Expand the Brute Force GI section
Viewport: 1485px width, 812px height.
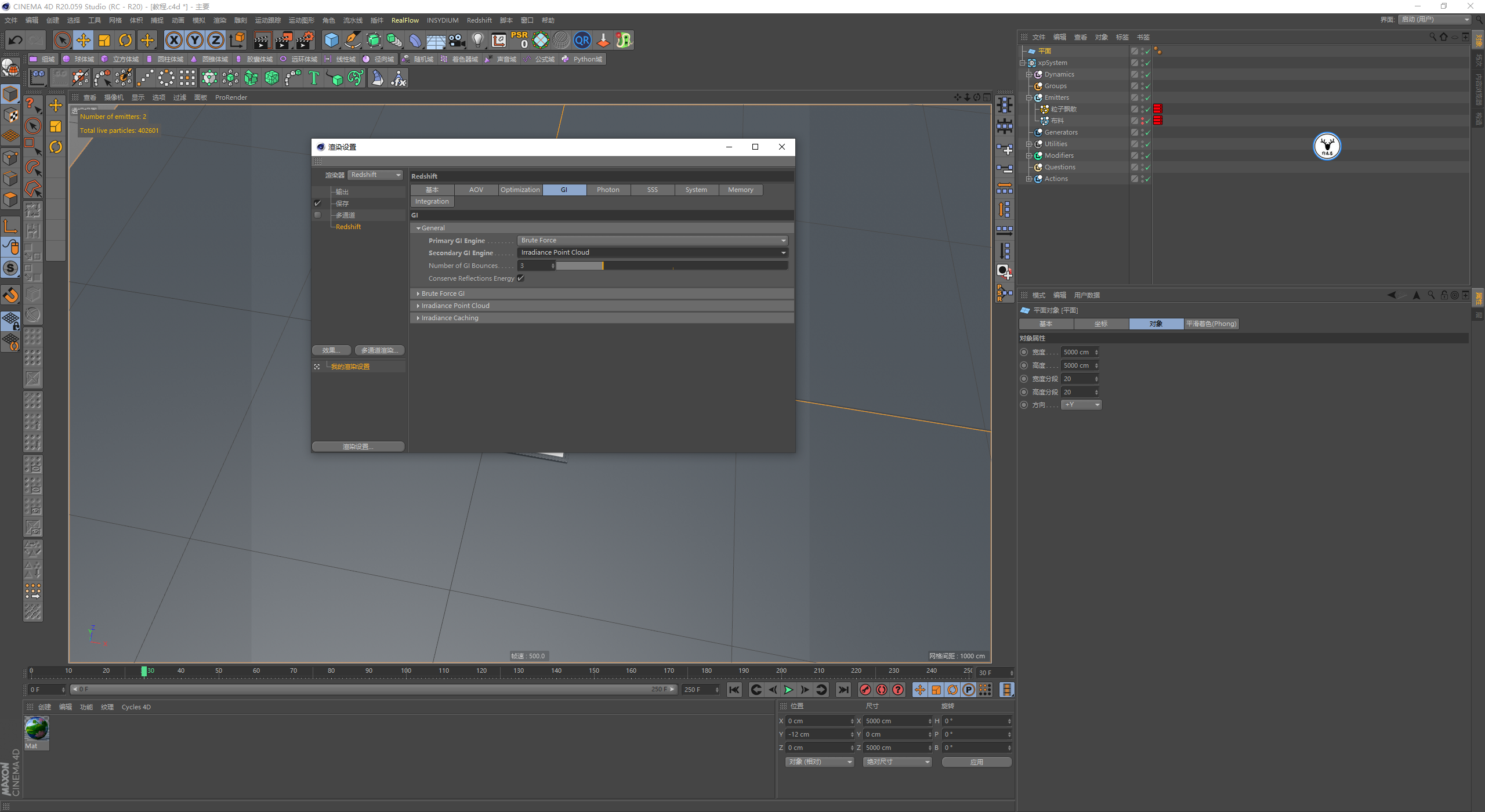443,293
